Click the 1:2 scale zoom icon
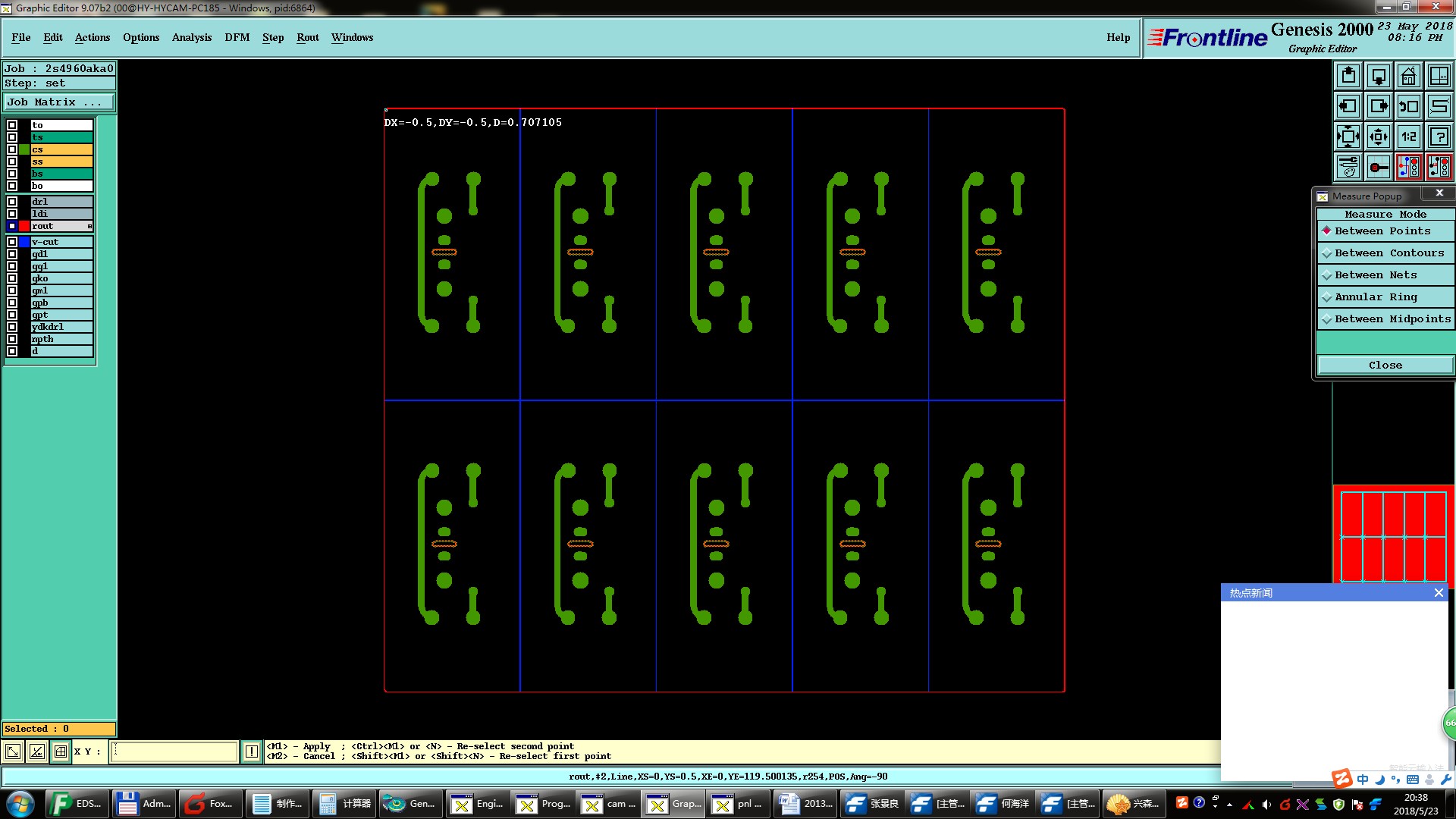 1408,136
